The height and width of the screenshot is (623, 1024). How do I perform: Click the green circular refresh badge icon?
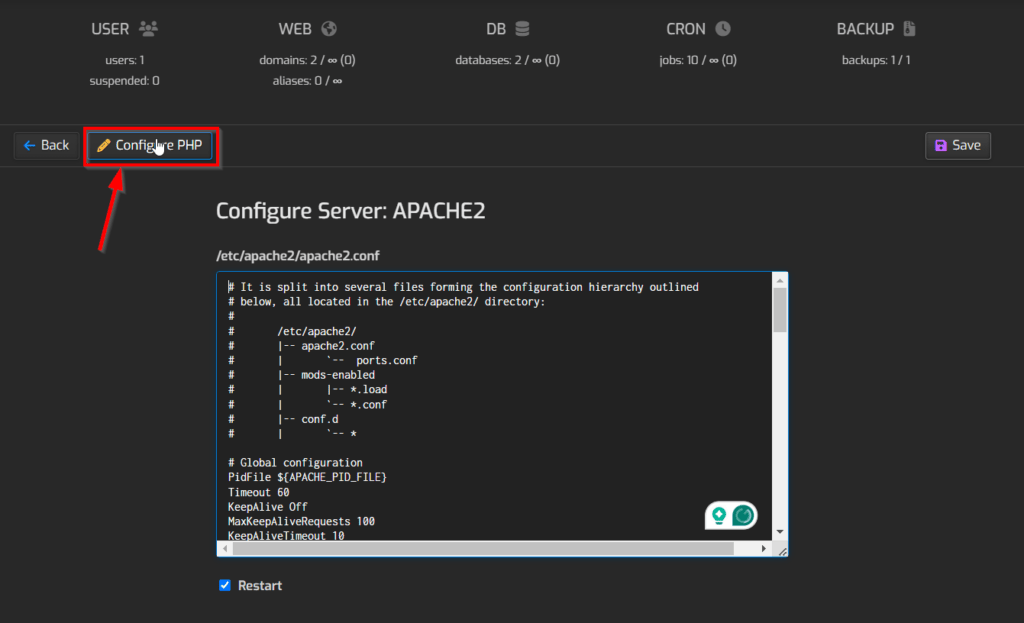coord(742,514)
